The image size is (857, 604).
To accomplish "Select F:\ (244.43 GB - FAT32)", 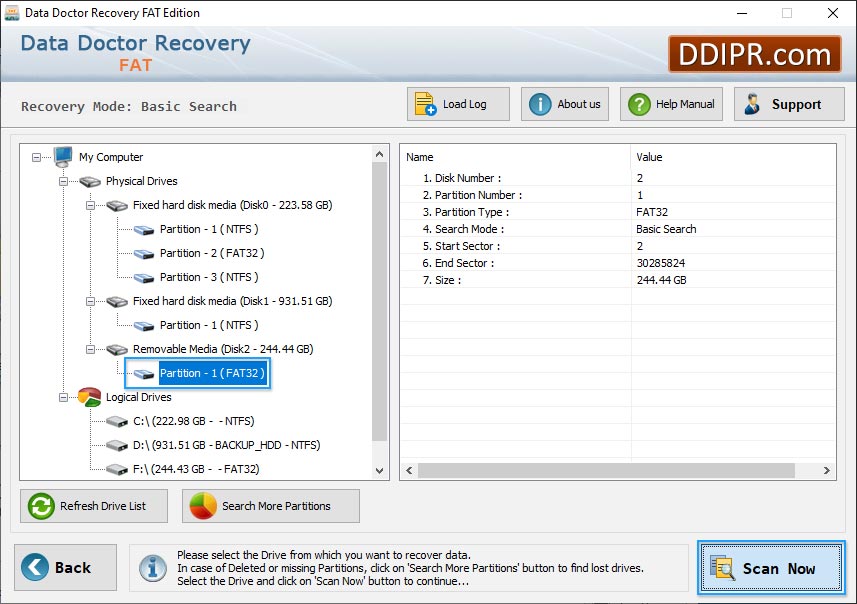I will (196, 470).
